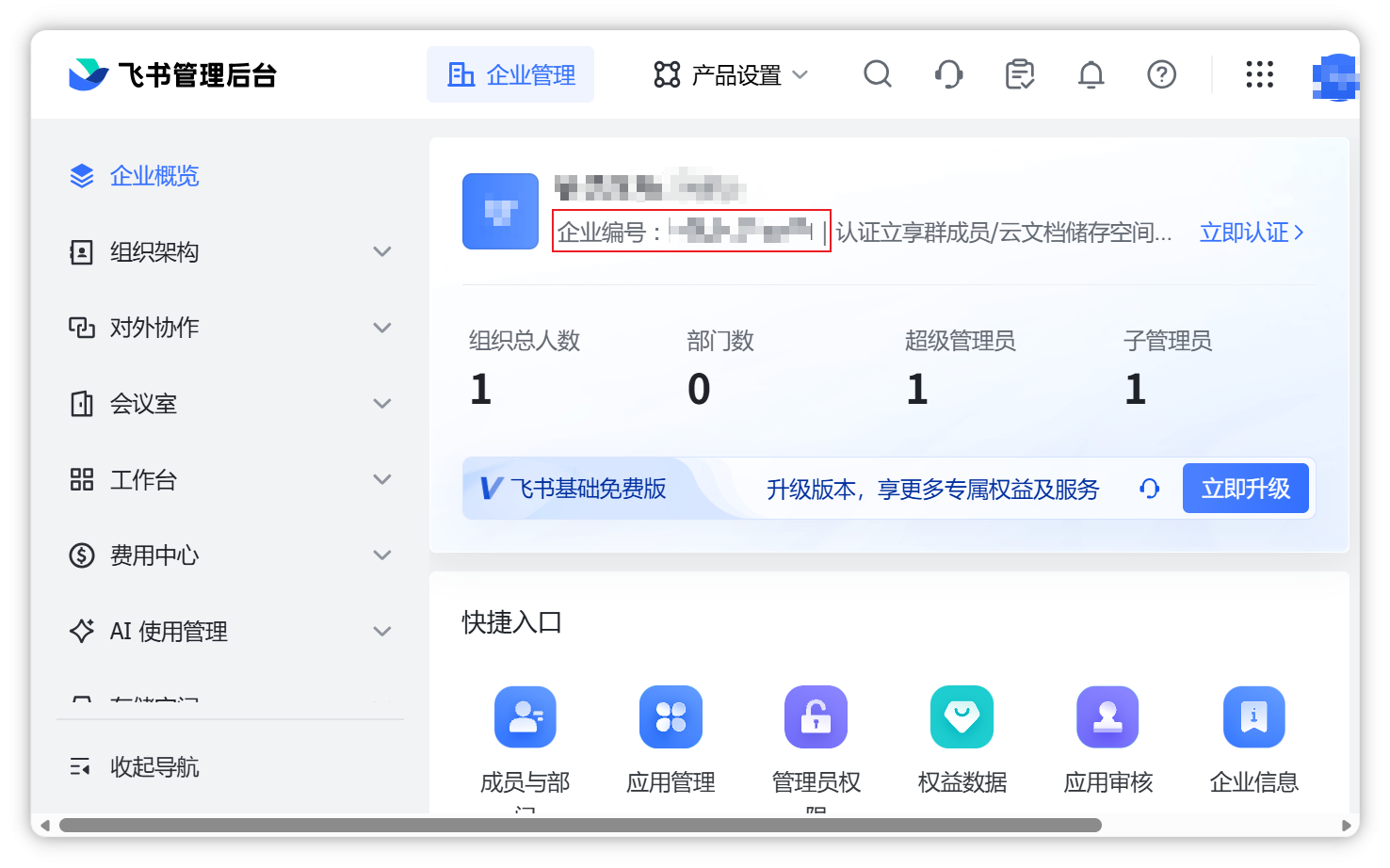Click the blue company logo thumbnail
Image resolution: width=1390 pixels, height=868 pixels.
coord(500,211)
